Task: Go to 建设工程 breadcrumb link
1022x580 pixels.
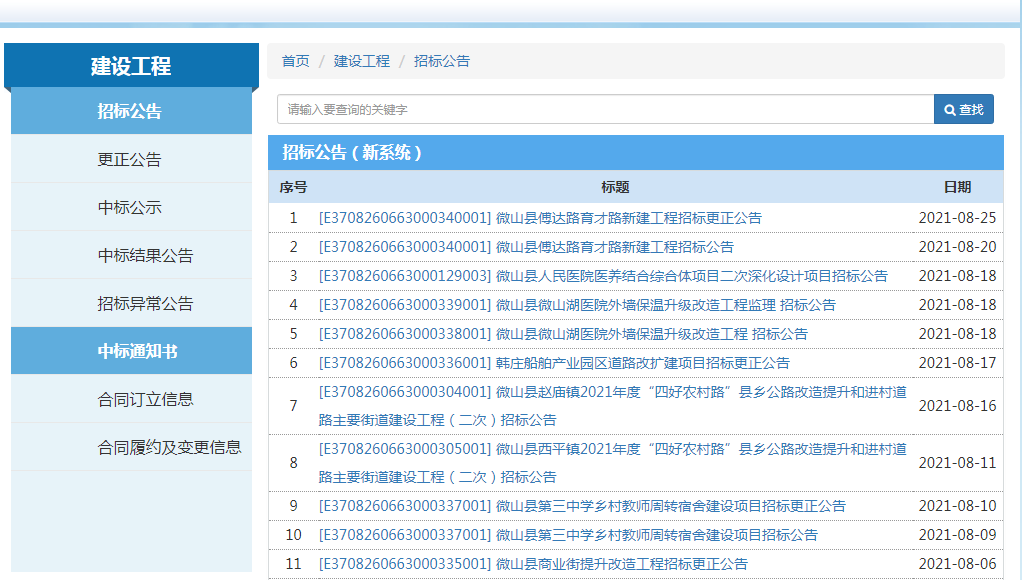Action: pyautogui.click(x=361, y=61)
